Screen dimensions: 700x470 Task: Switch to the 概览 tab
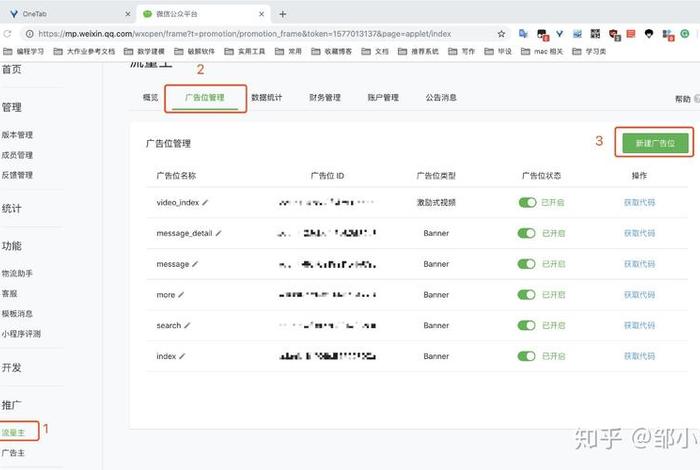(x=150, y=98)
